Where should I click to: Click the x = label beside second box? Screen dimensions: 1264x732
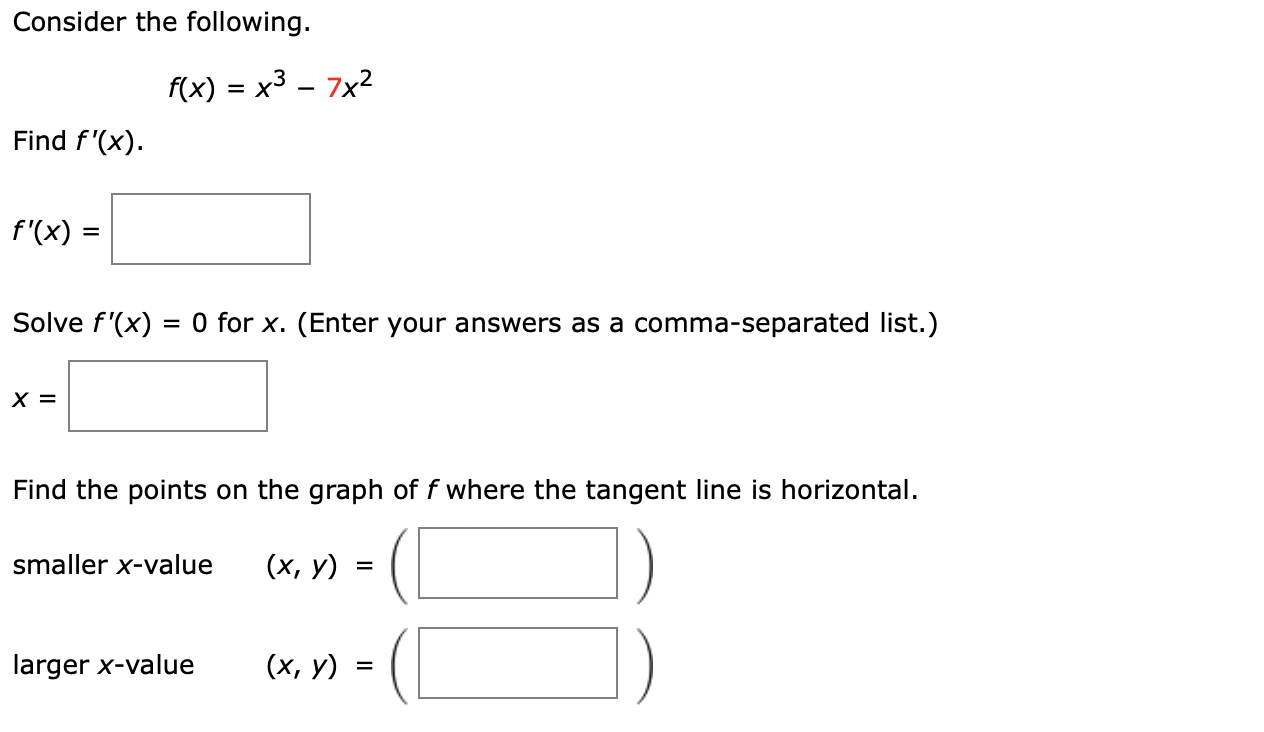click(x=33, y=397)
